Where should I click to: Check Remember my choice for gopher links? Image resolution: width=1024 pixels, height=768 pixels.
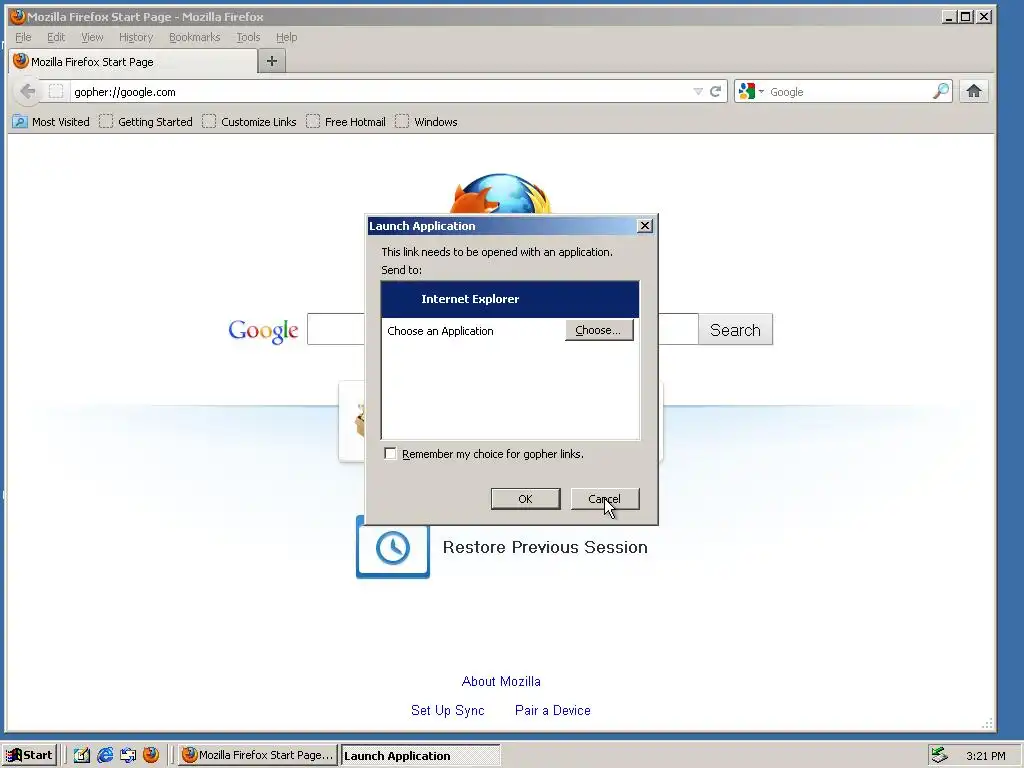(x=391, y=454)
